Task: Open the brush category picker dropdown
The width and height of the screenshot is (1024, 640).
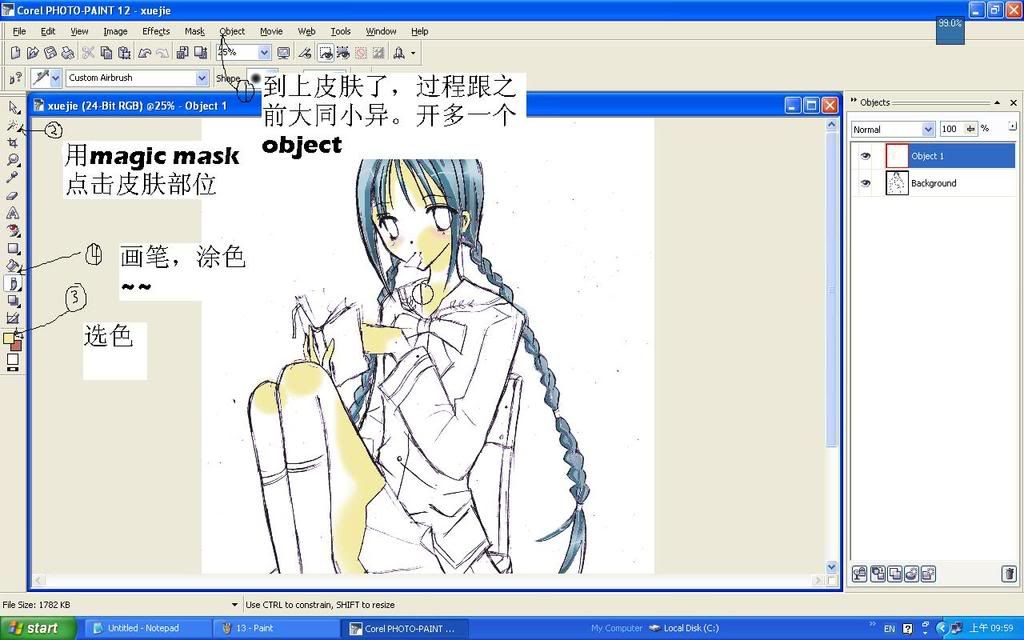Action: (56, 78)
